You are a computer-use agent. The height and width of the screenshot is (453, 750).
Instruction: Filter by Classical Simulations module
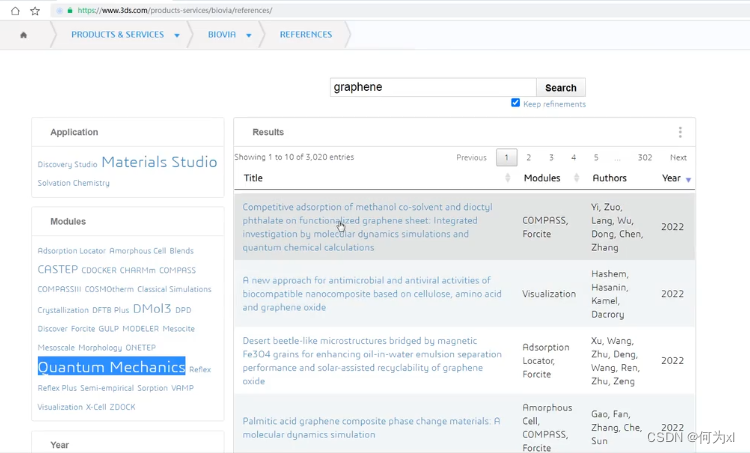coord(174,289)
